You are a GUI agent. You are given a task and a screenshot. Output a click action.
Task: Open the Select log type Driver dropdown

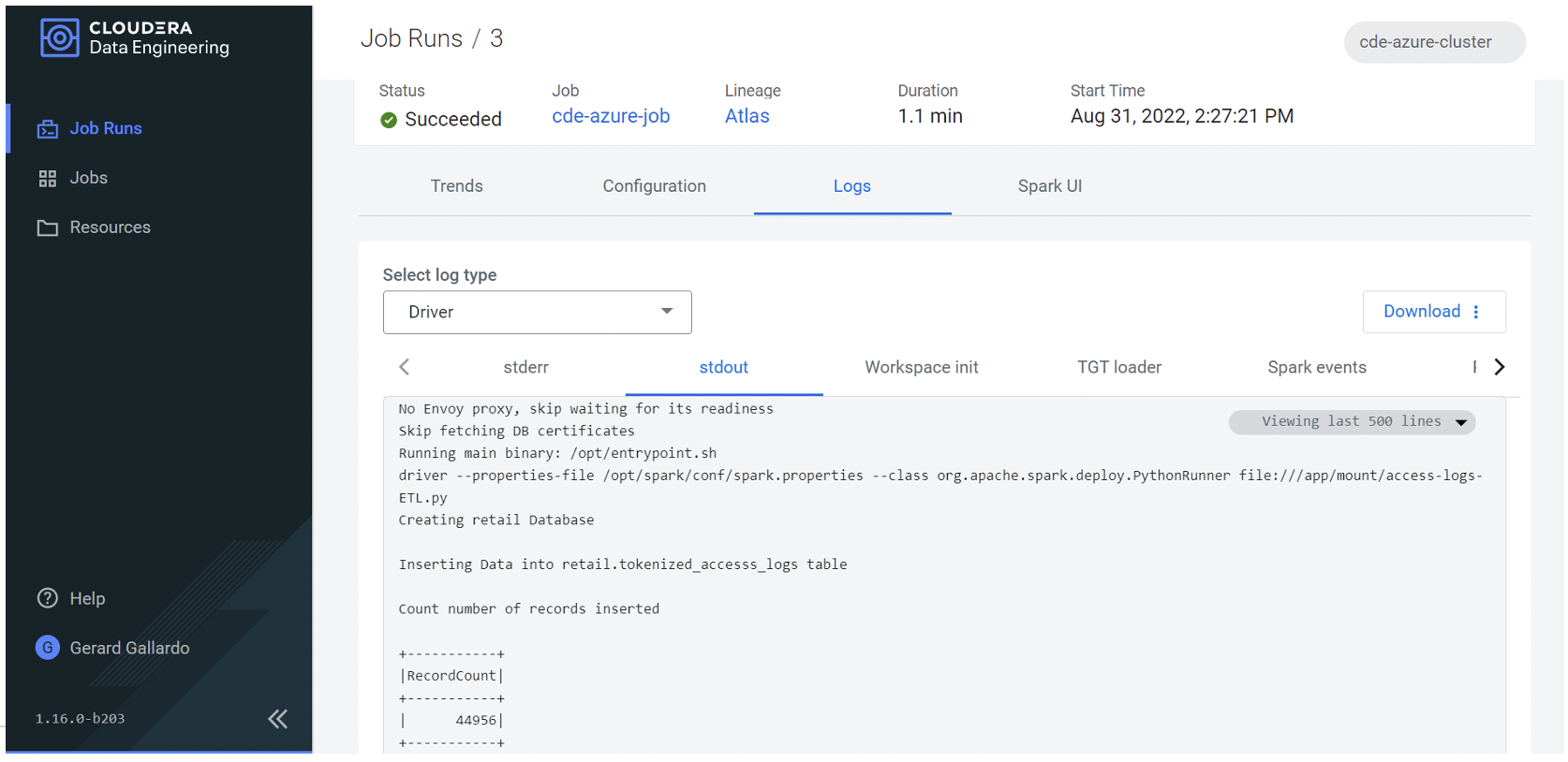click(x=538, y=313)
